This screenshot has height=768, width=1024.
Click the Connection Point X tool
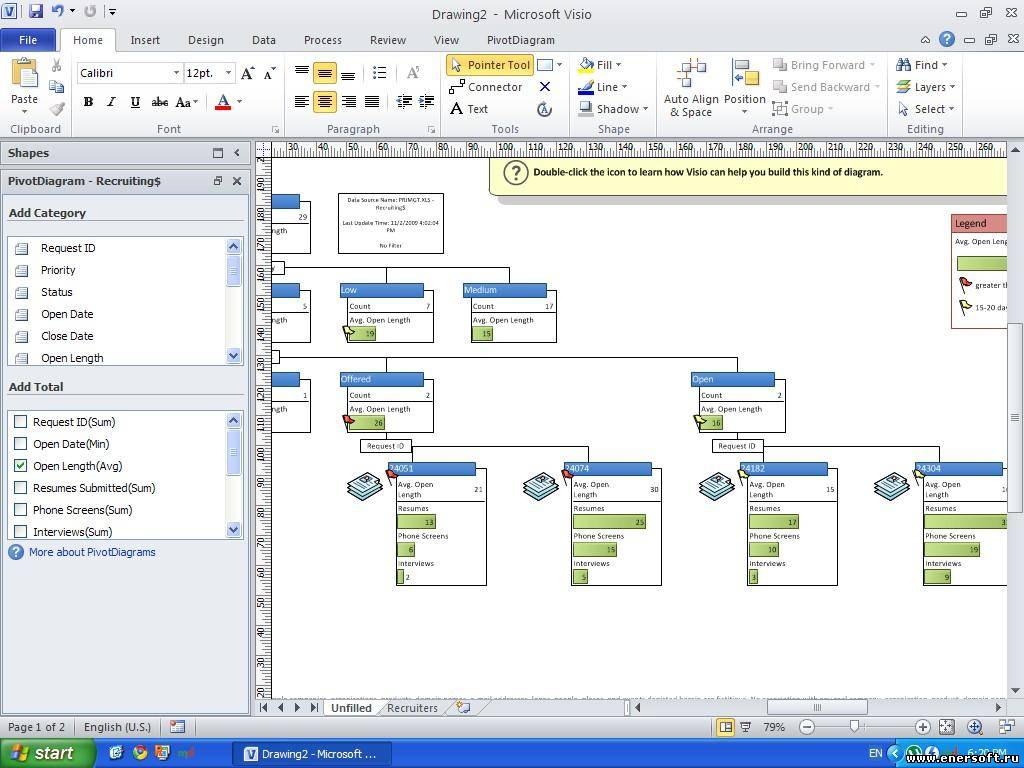click(545, 87)
